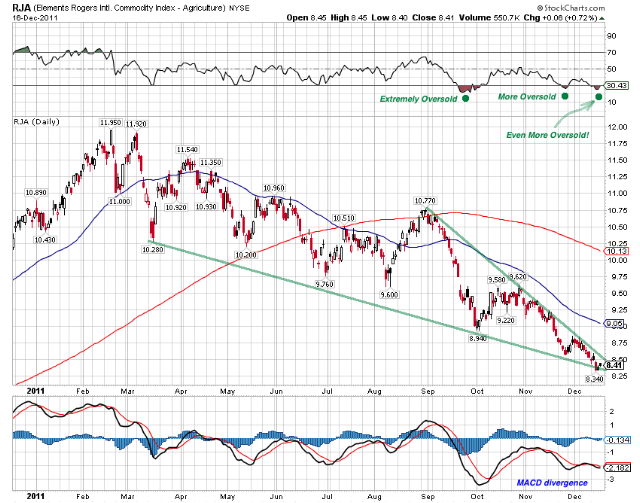Click the 11.75 price axis label
Image resolution: width=640 pixels, height=503 pixels.
point(616,143)
